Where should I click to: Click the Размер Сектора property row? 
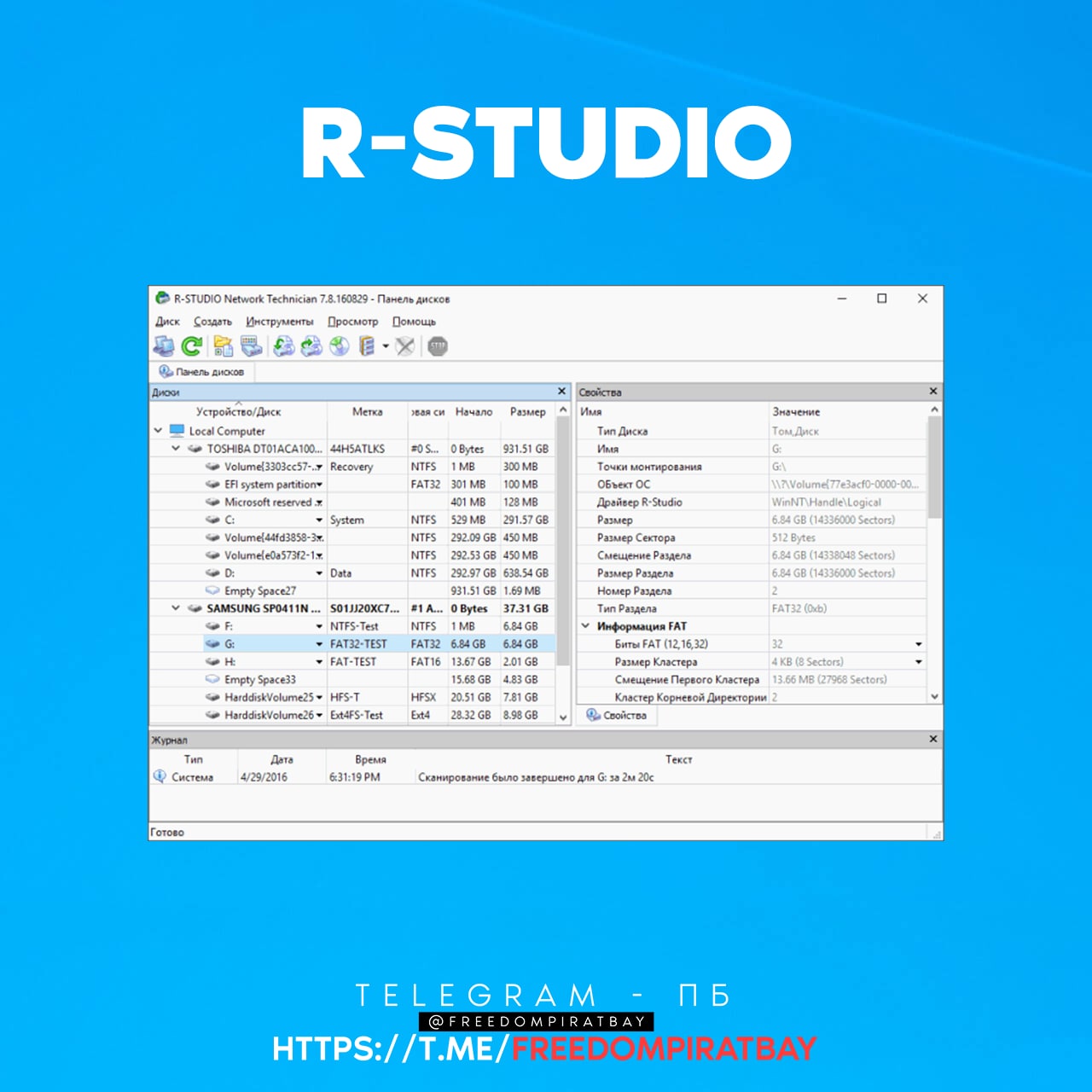click(752, 537)
